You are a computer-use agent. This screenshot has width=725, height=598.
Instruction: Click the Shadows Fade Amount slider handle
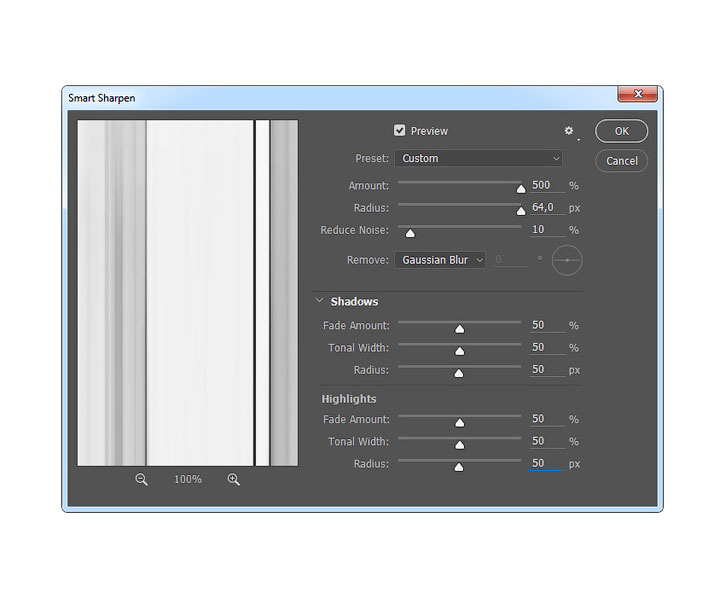pyautogui.click(x=460, y=329)
